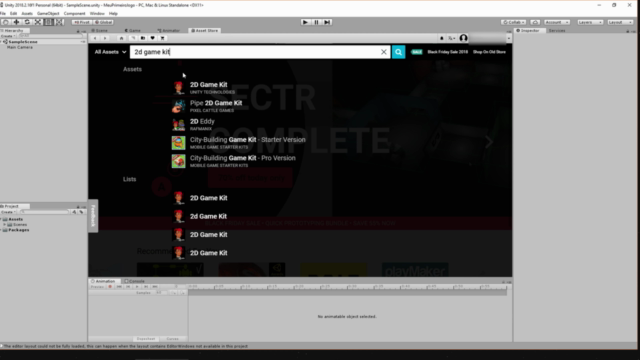This screenshot has height=360, width=640.
Task: Click the teal search magnifier button
Action: (398, 52)
